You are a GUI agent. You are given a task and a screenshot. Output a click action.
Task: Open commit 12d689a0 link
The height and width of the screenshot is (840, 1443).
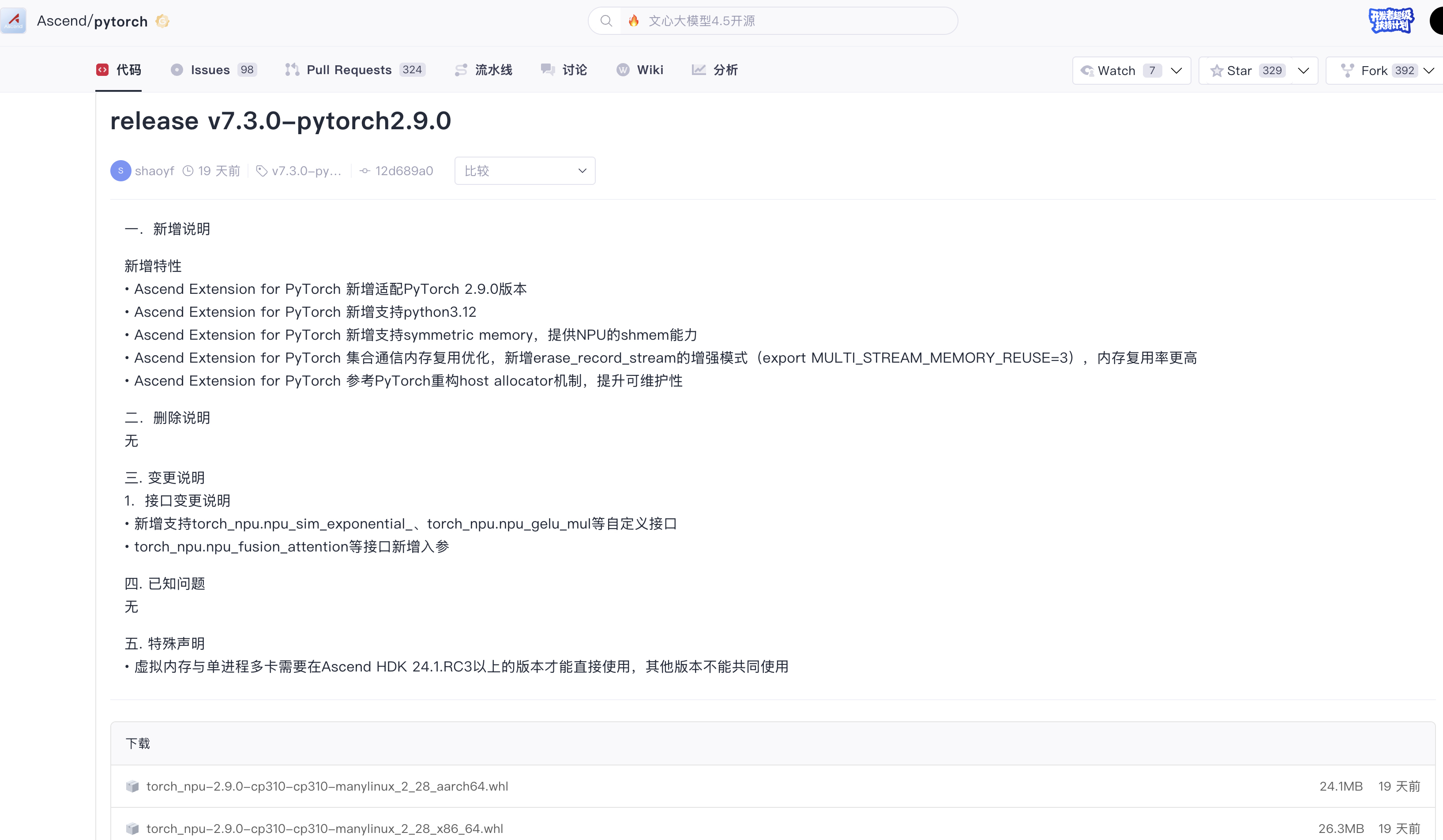[403, 171]
